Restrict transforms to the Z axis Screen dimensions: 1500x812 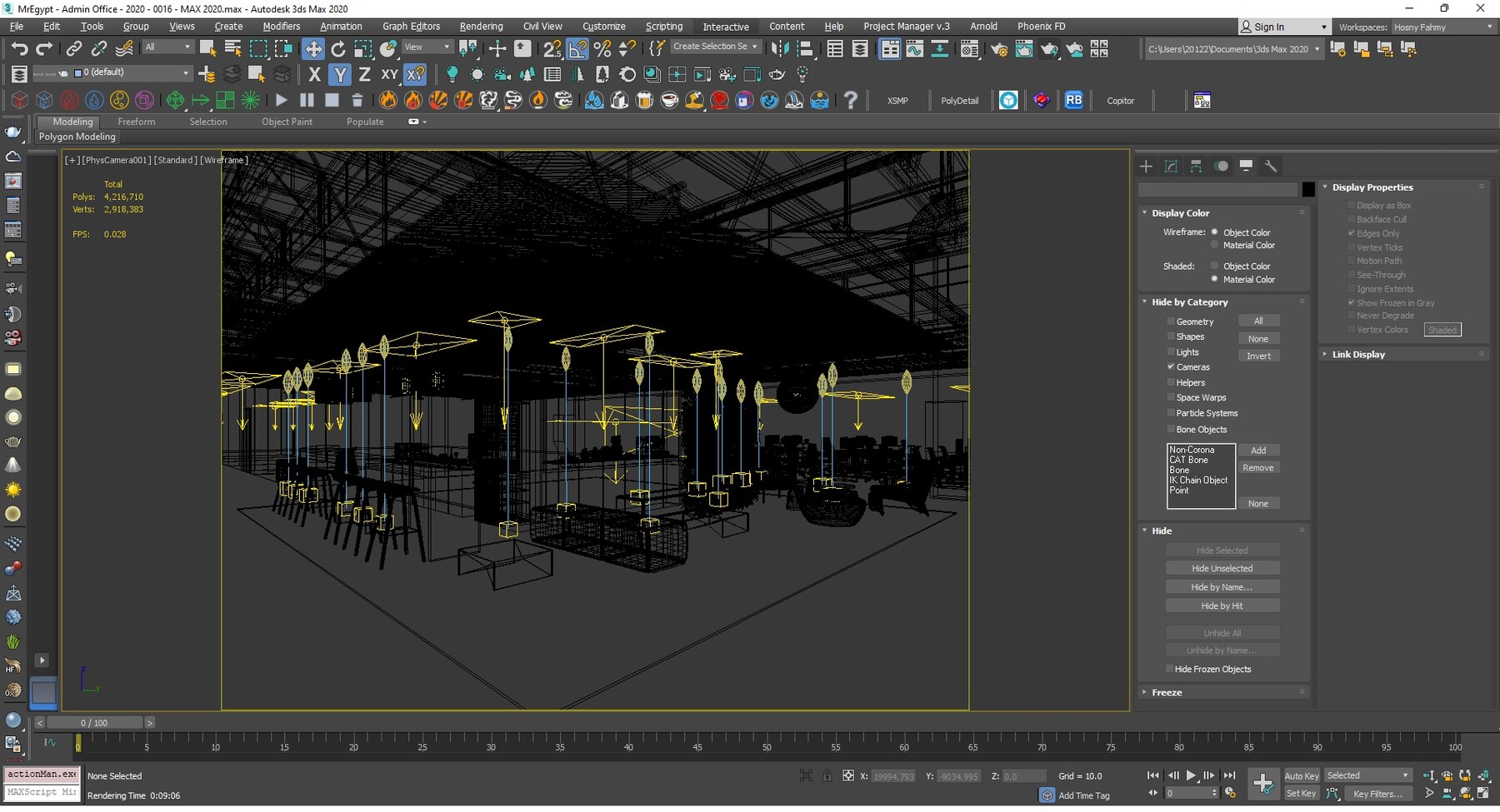364,75
